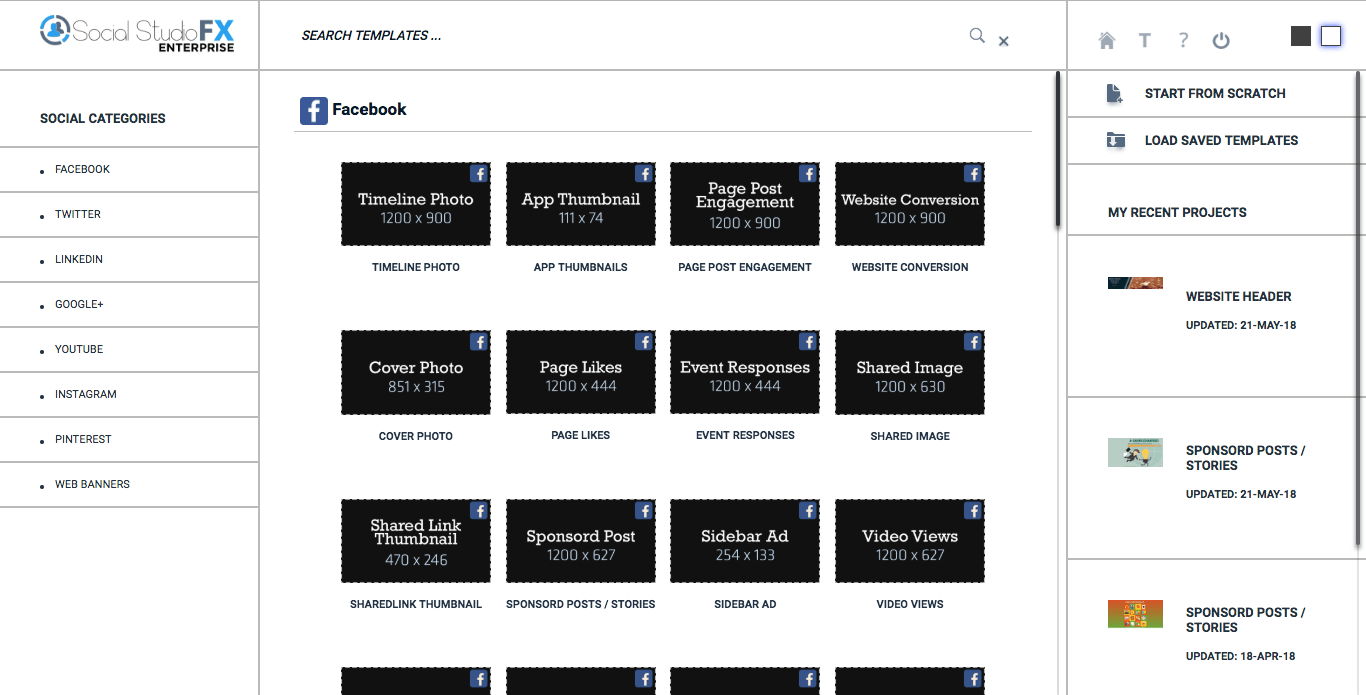Open the Facebook social category
Image resolution: width=1366 pixels, height=695 pixels.
(129, 170)
